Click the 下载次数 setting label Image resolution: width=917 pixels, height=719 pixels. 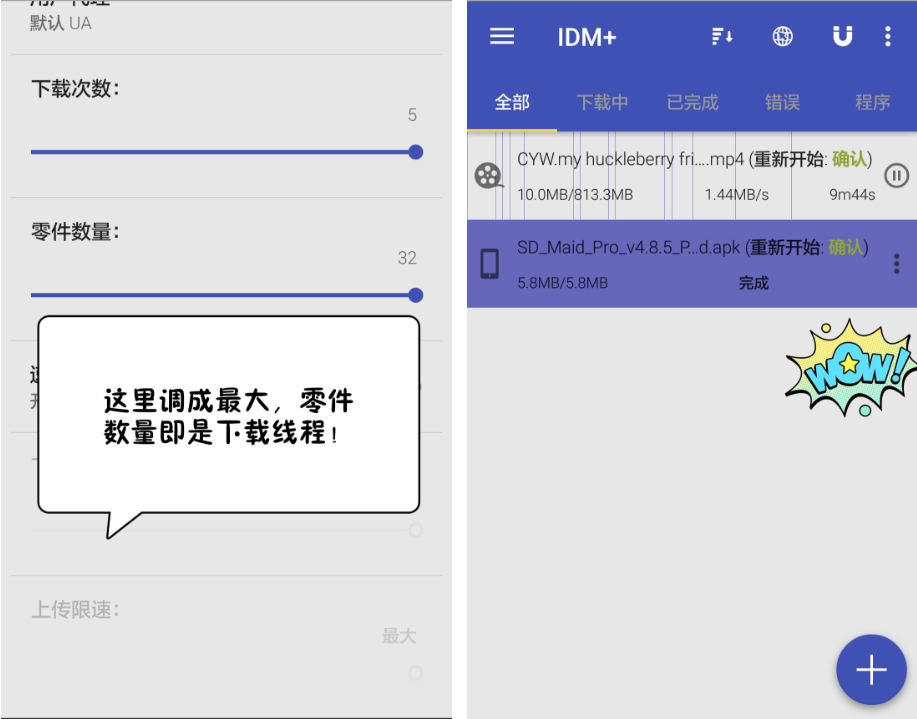(x=75, y=89)
